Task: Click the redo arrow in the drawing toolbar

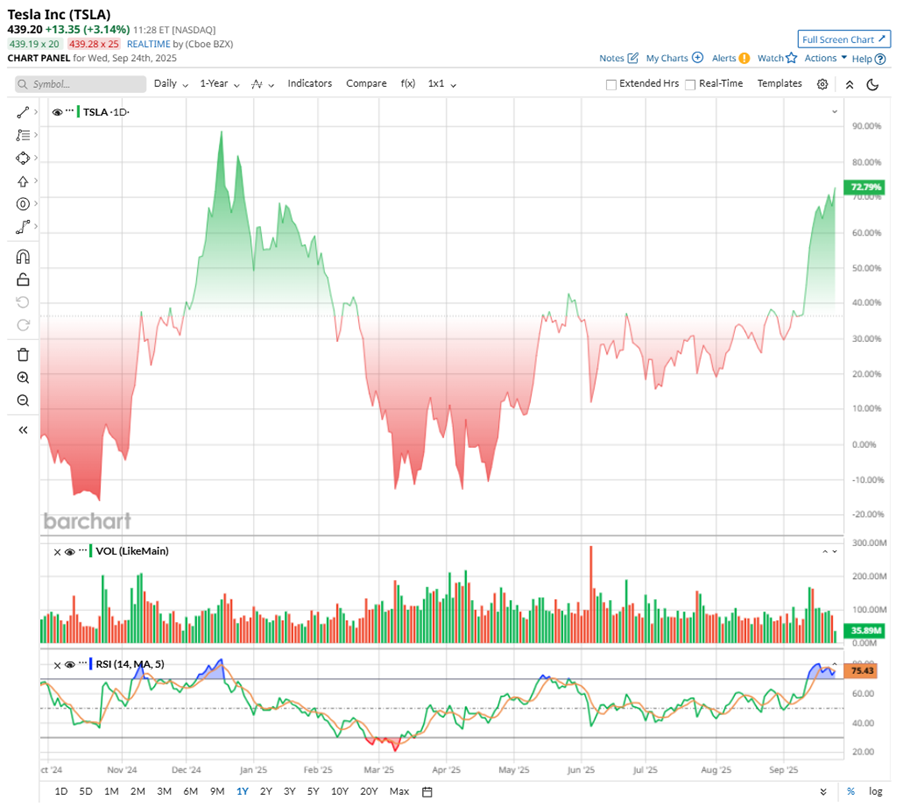Action: point(22,325)
